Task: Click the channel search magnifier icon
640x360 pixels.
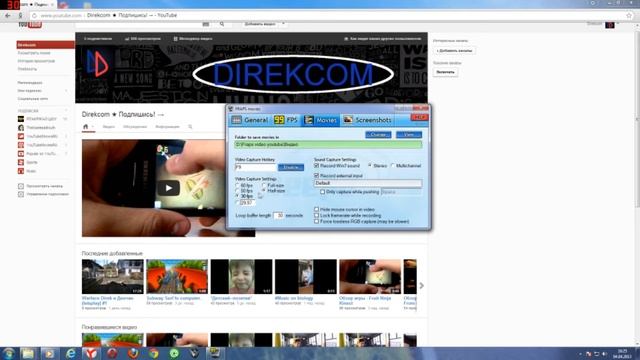Action: click(x=190, y=127)
